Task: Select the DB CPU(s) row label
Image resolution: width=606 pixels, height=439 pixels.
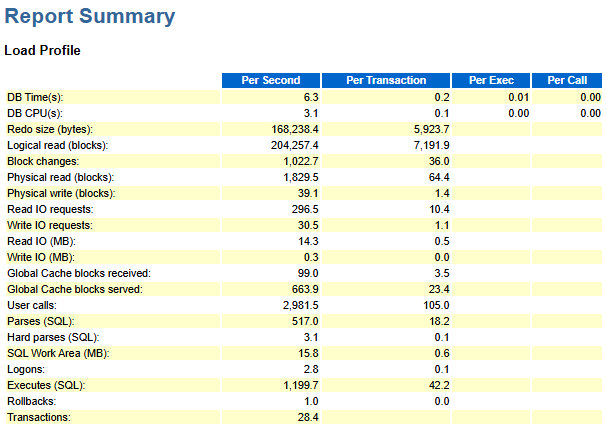Action: coord(35,113)
